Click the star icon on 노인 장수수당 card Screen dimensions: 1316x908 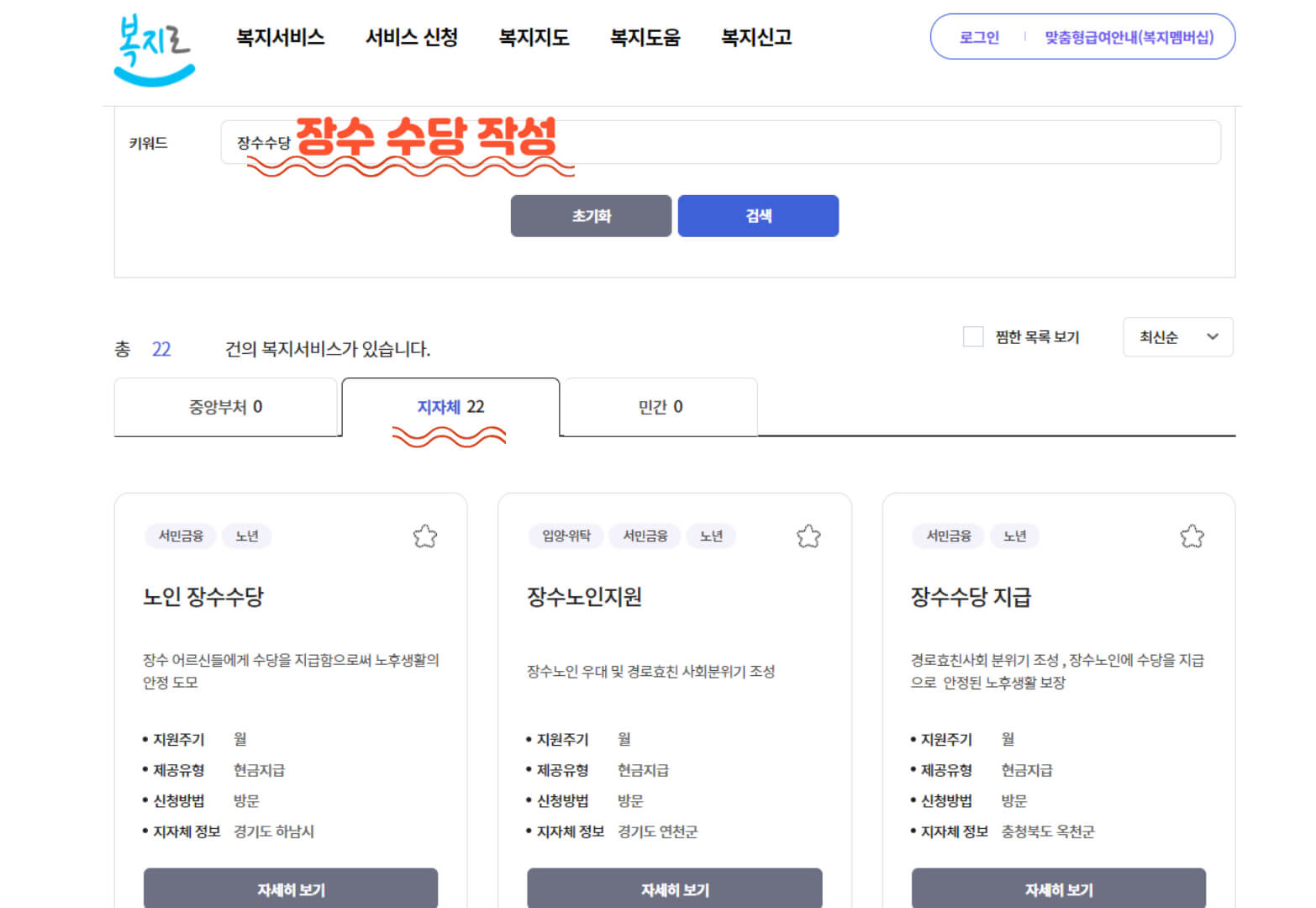(x=425, y=536)
